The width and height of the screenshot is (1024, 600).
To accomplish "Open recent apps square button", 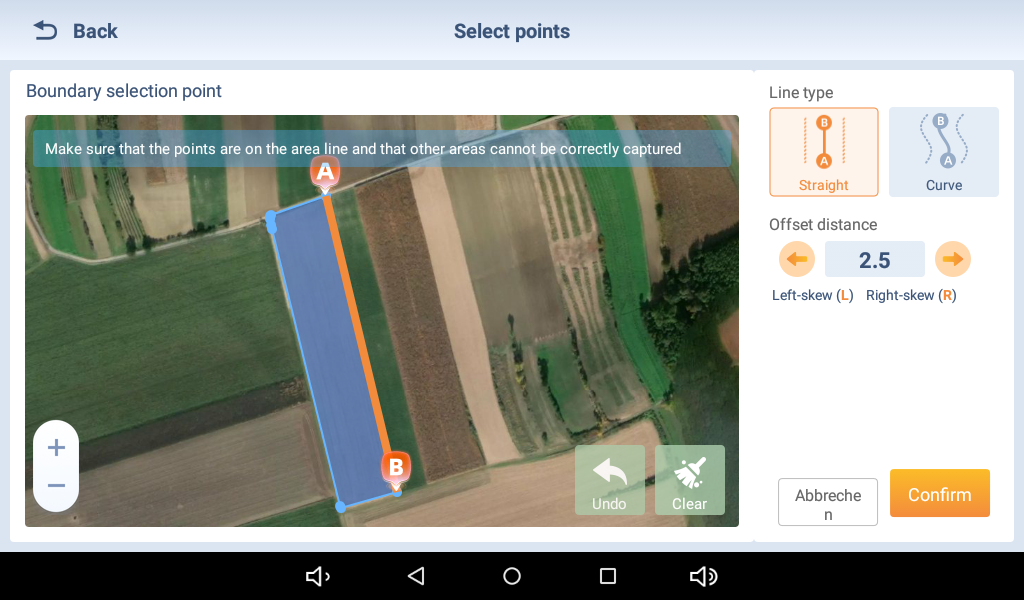I will click(x=608, y=576).
